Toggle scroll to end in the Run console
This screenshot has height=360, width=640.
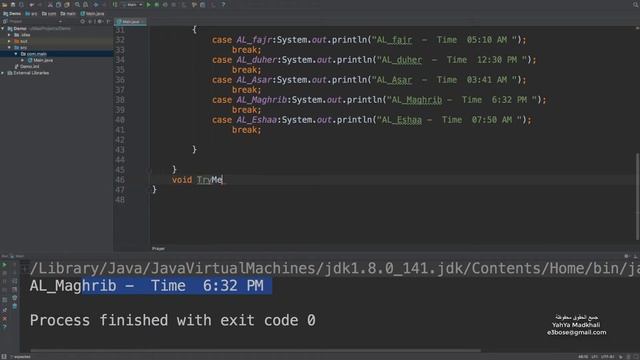coord(14,289)
